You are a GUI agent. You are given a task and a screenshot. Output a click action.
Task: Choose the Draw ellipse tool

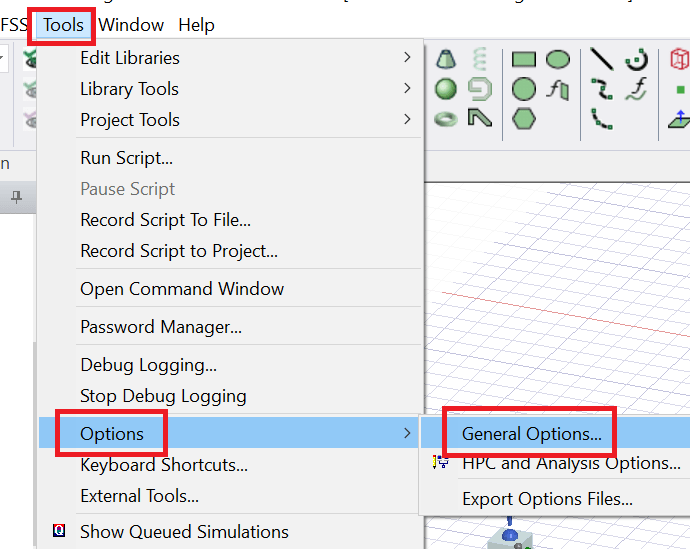click(558, 60)
